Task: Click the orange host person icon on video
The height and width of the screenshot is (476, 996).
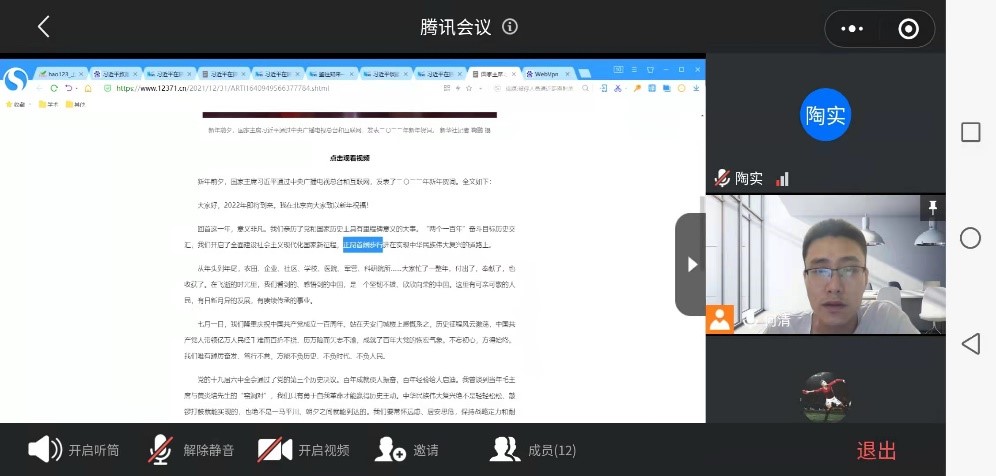Action: pyautogui.click(x=720, y=319)
